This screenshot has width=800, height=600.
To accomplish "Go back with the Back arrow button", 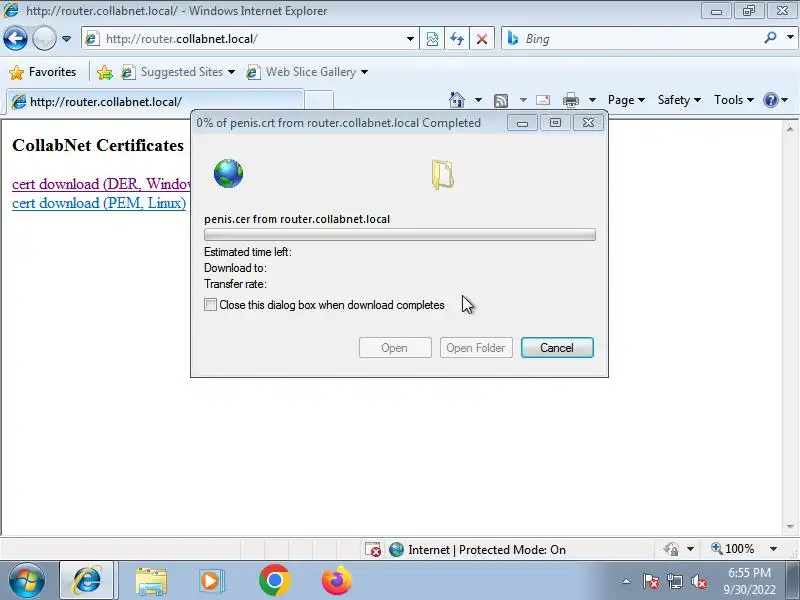I will click(x=15, y=39).
